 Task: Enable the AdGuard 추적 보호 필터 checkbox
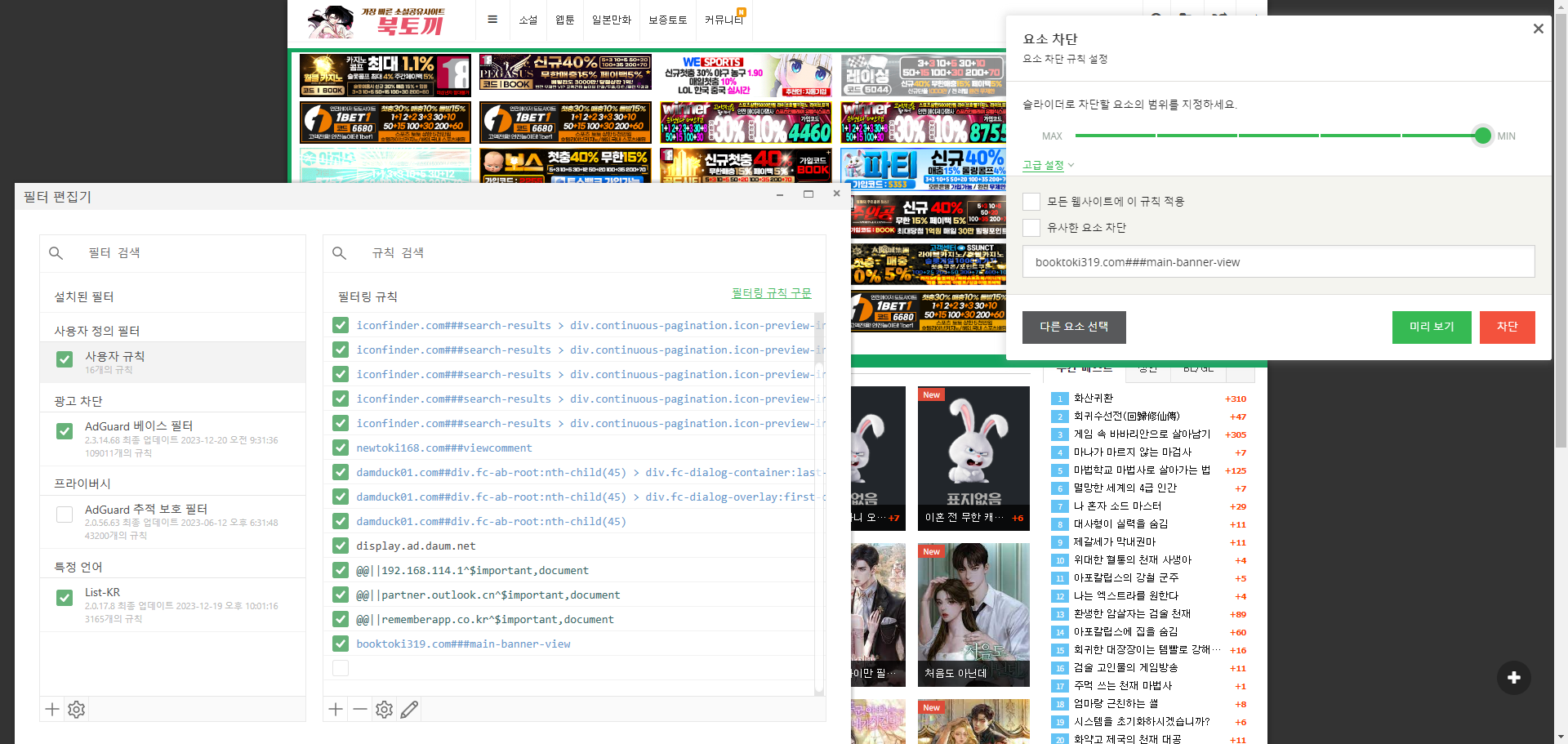65,514
